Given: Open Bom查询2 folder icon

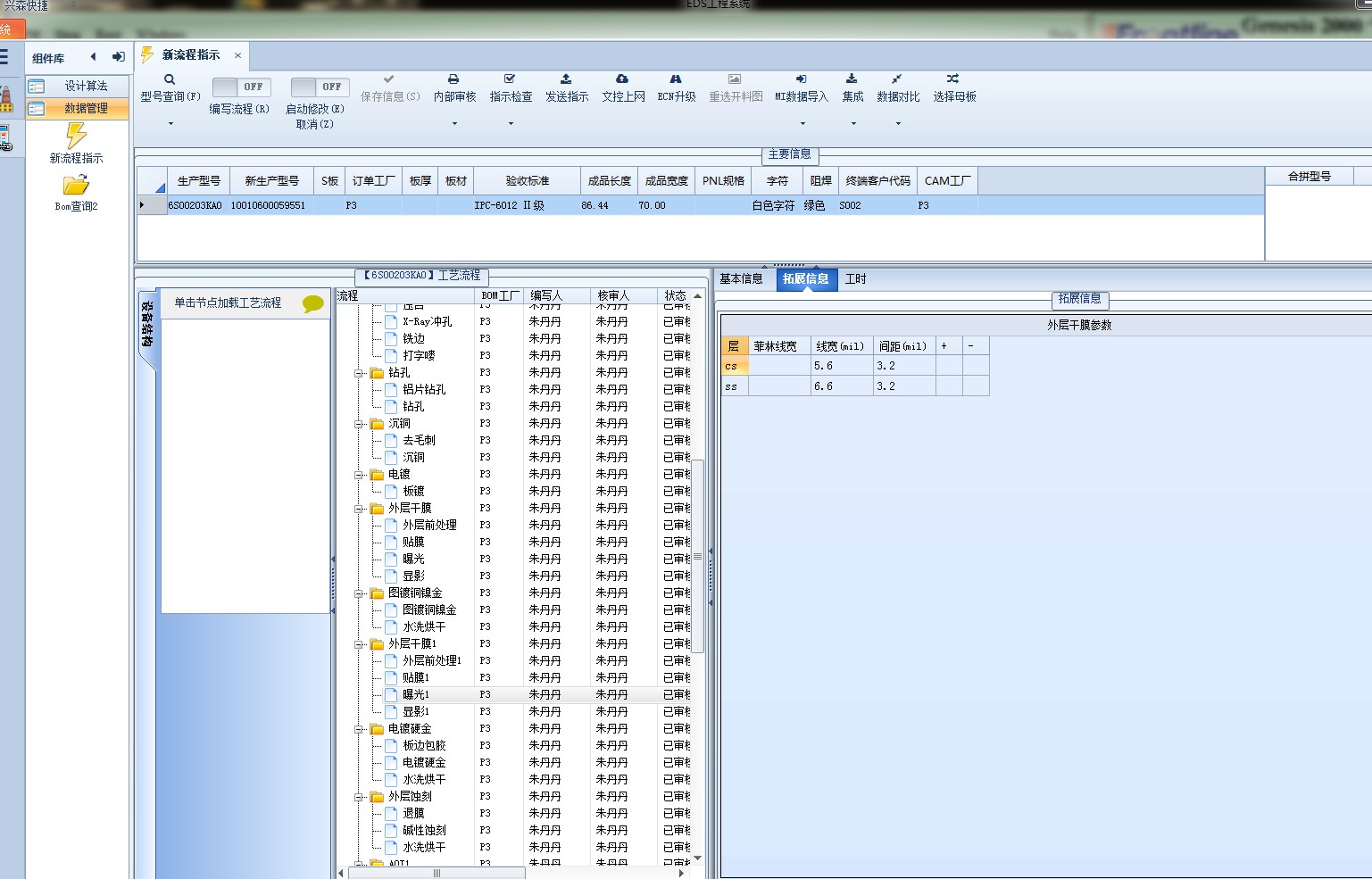Looking at the screenshot, I should pyautogui.click(x=76, y=185).
